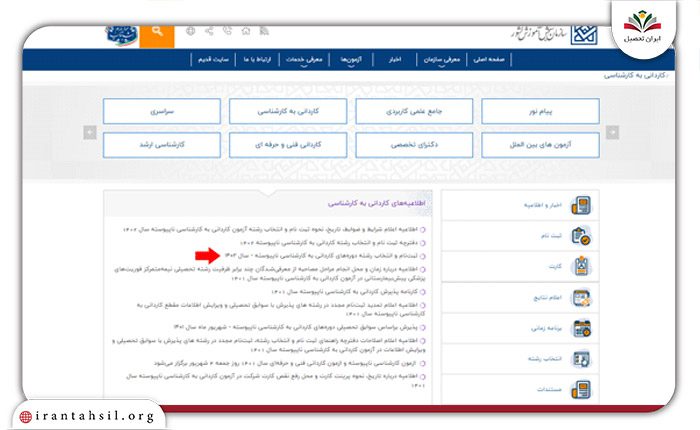The height and width of the screenshot is (430, 700).
Task: Open the ثبت نام sidebar link
Action: [x=551, y=236]
